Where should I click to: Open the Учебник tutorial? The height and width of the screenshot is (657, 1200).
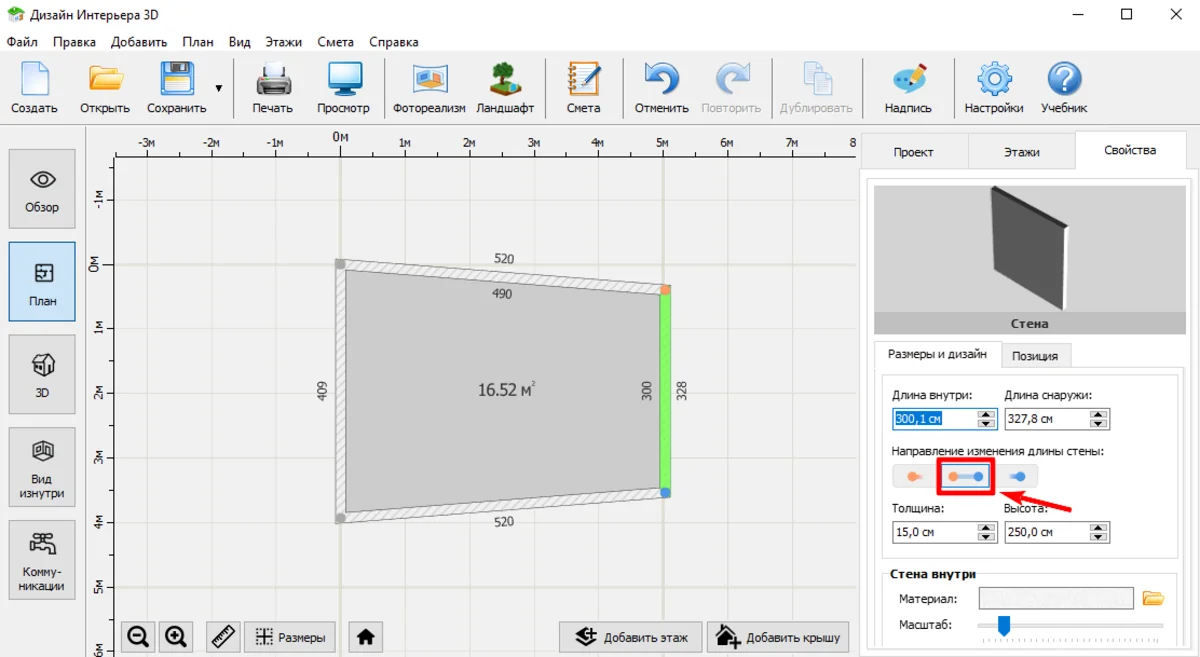1064,88
